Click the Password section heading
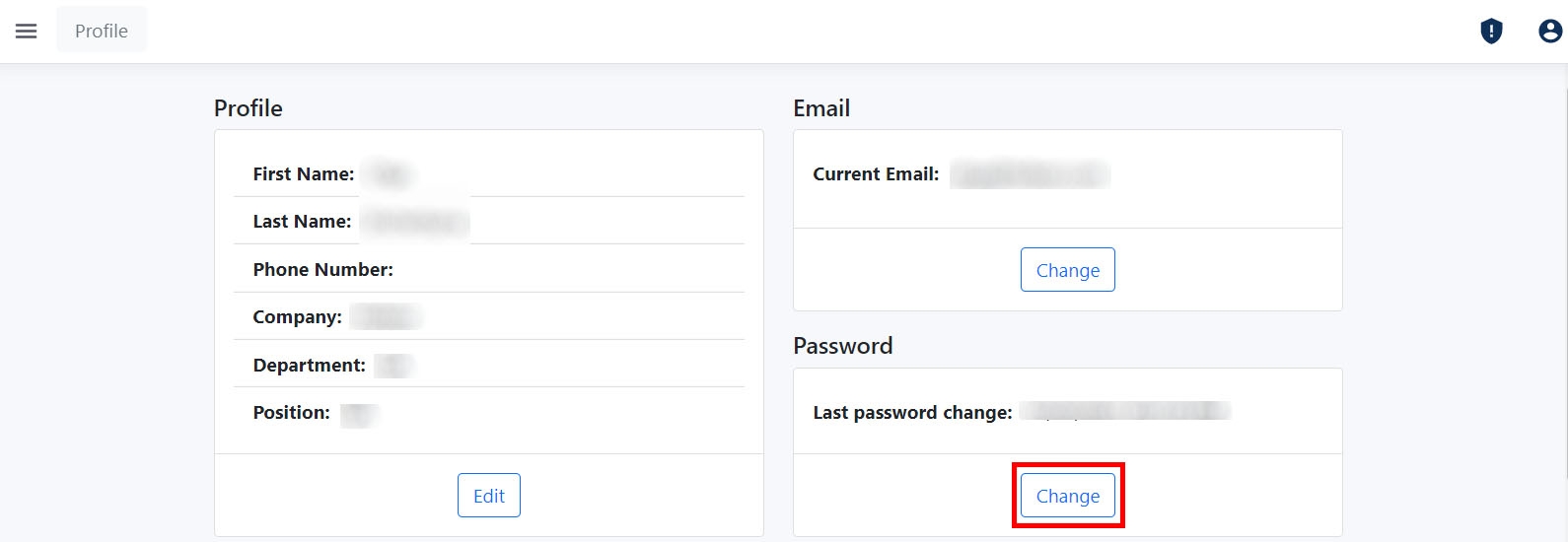The height and width of the screenshot is (542, 1568). pyautogui.click(x=843, y=346)
